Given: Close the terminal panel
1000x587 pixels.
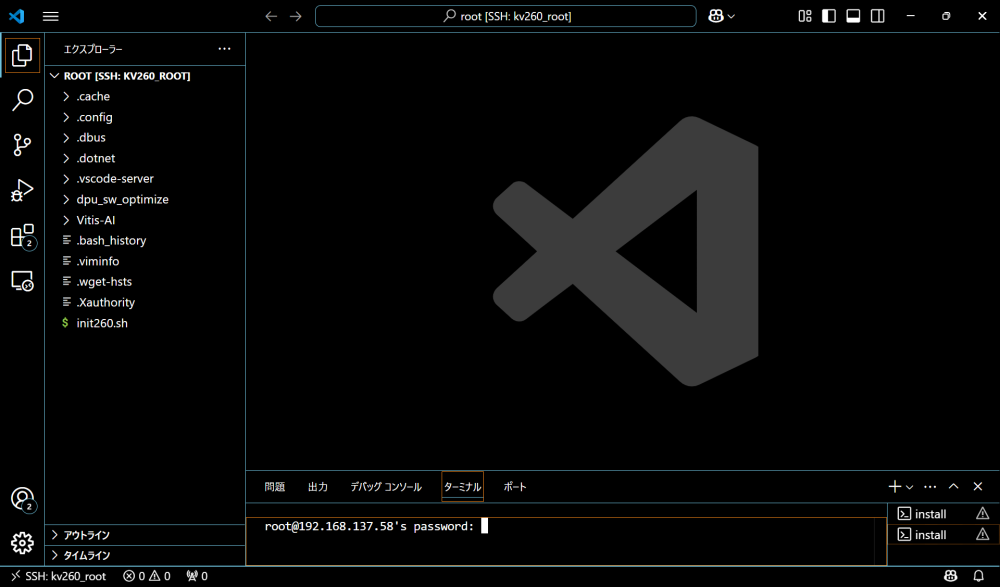Looking at the screenshot, I should coord(978,487).
